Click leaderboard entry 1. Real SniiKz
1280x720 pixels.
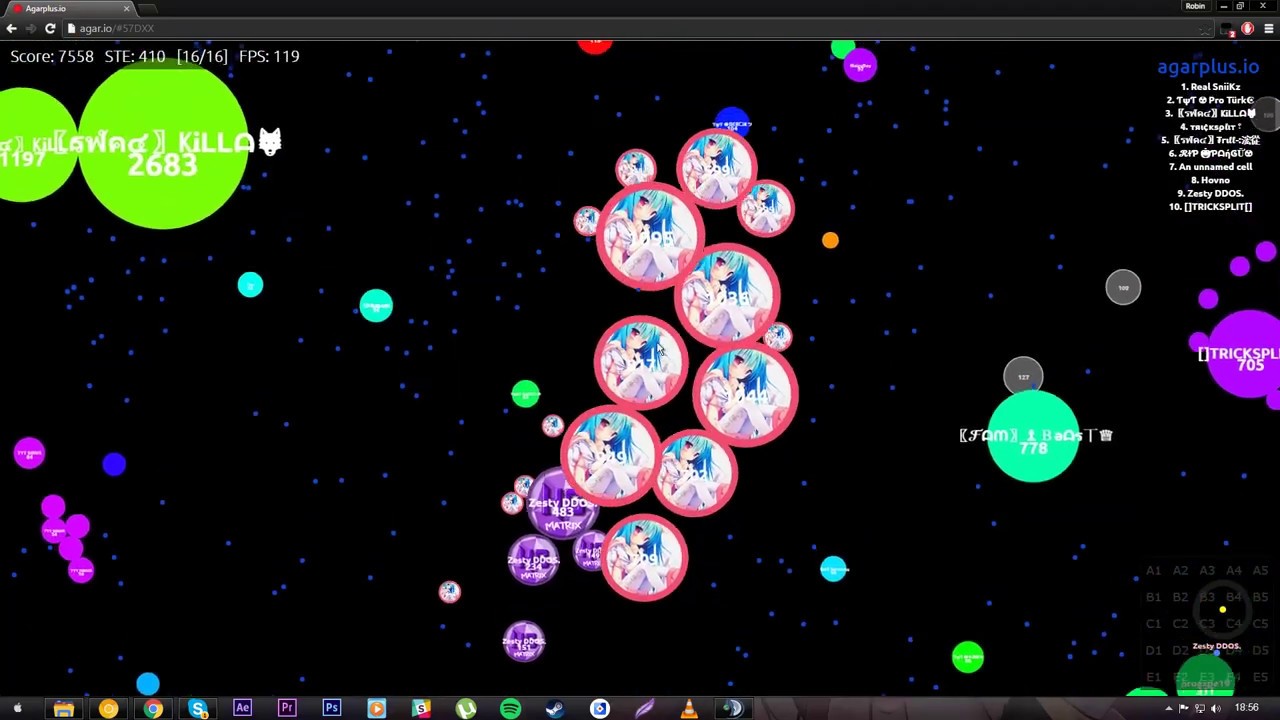[x=1210, y=87]
